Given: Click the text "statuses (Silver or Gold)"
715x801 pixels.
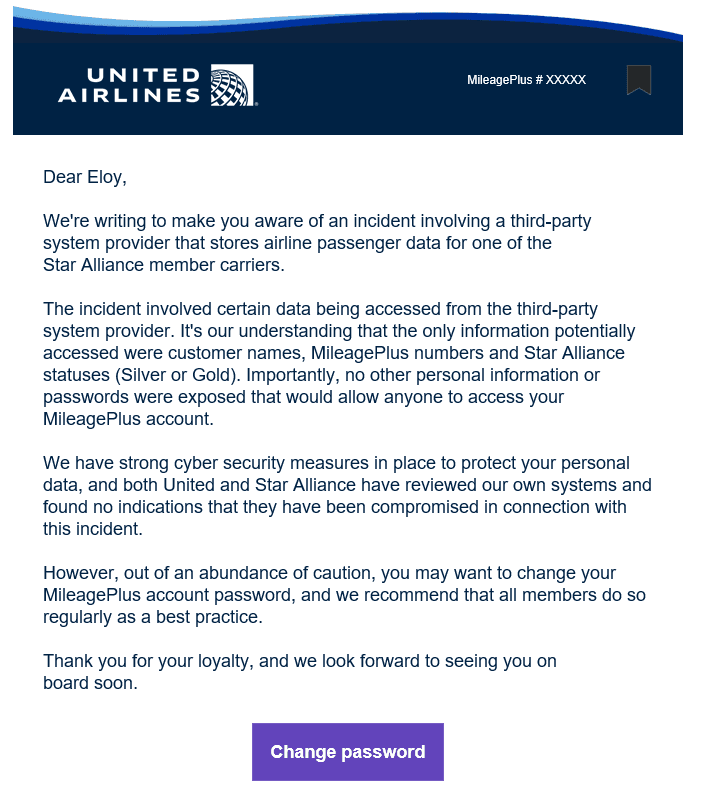Looking at the screenshot, I should pyautogui.click(x=139, y=375).
